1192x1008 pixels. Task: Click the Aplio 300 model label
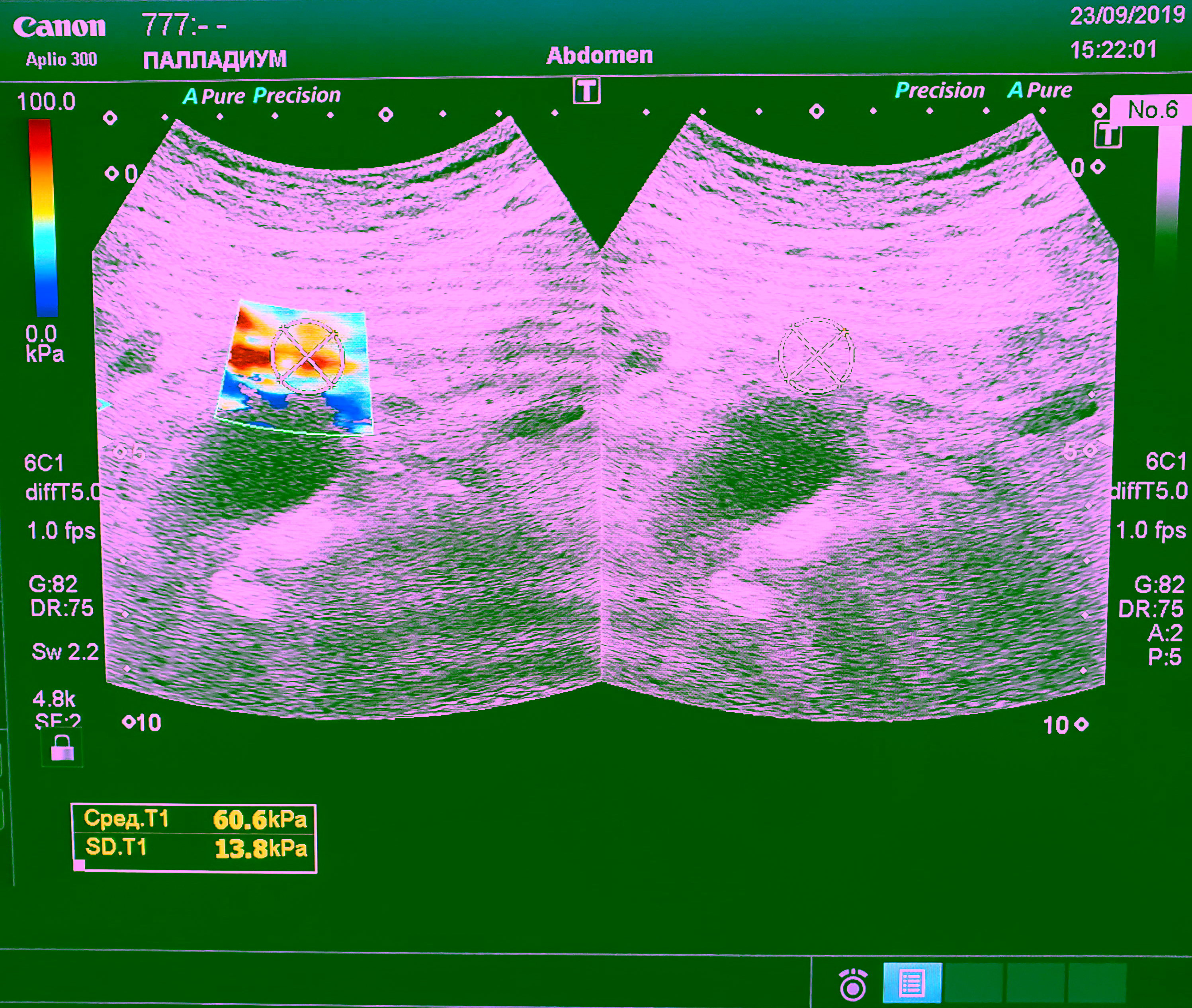click(x=61, y=59)
